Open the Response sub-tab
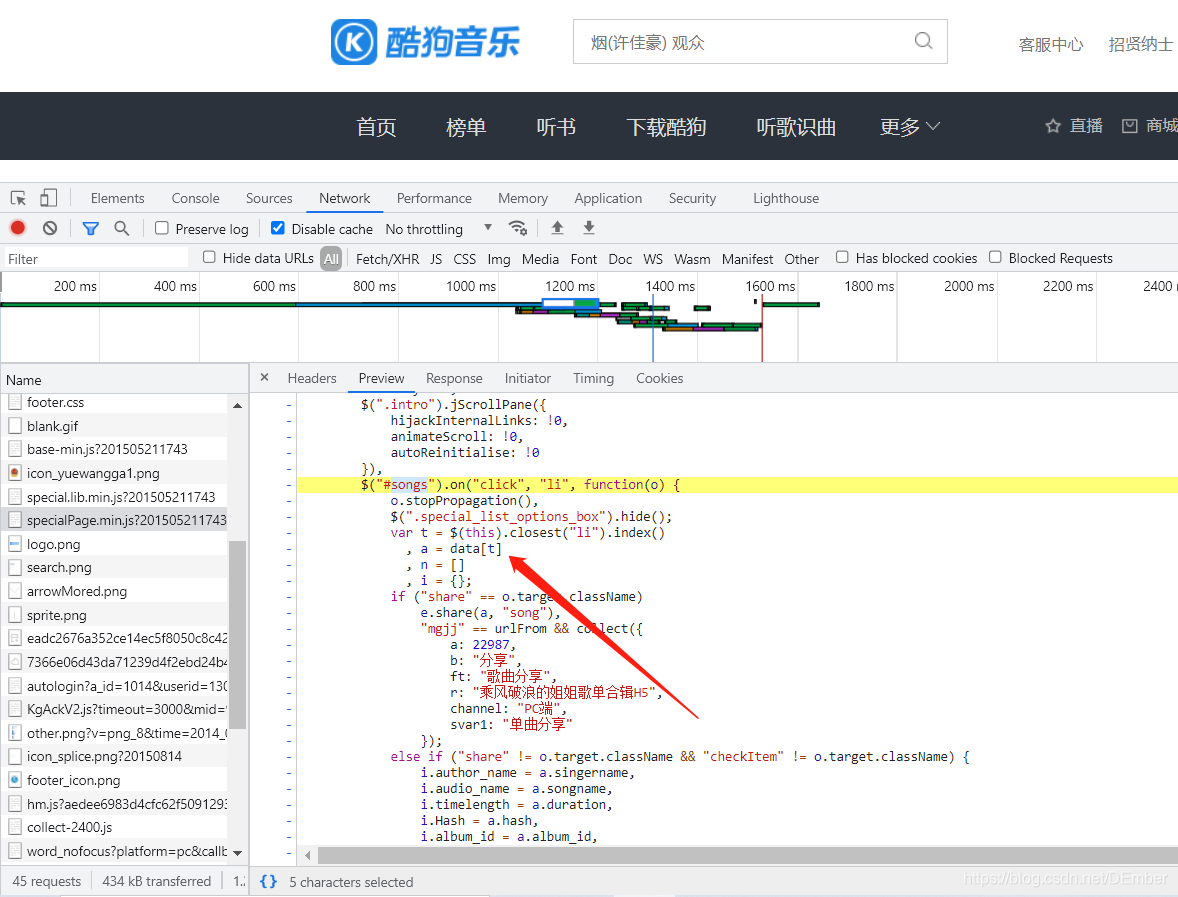The width and height of the screenshot is (1178, 897). click(x=454, y=378)
